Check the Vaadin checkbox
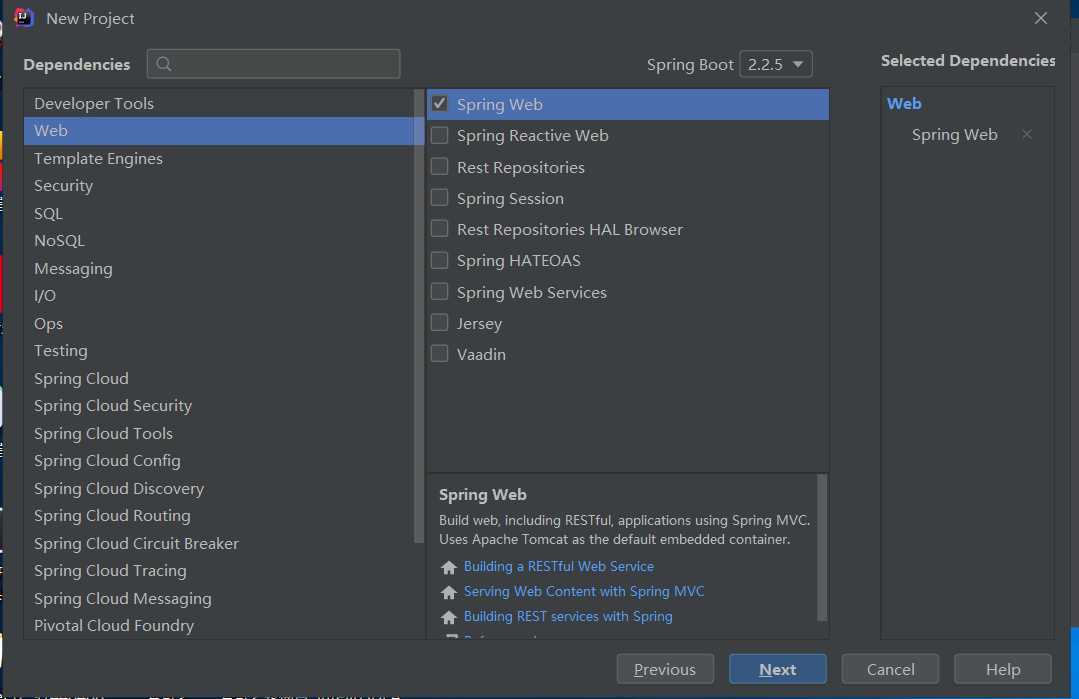This screenshot has height=699, width=1079. pos(440,354)
